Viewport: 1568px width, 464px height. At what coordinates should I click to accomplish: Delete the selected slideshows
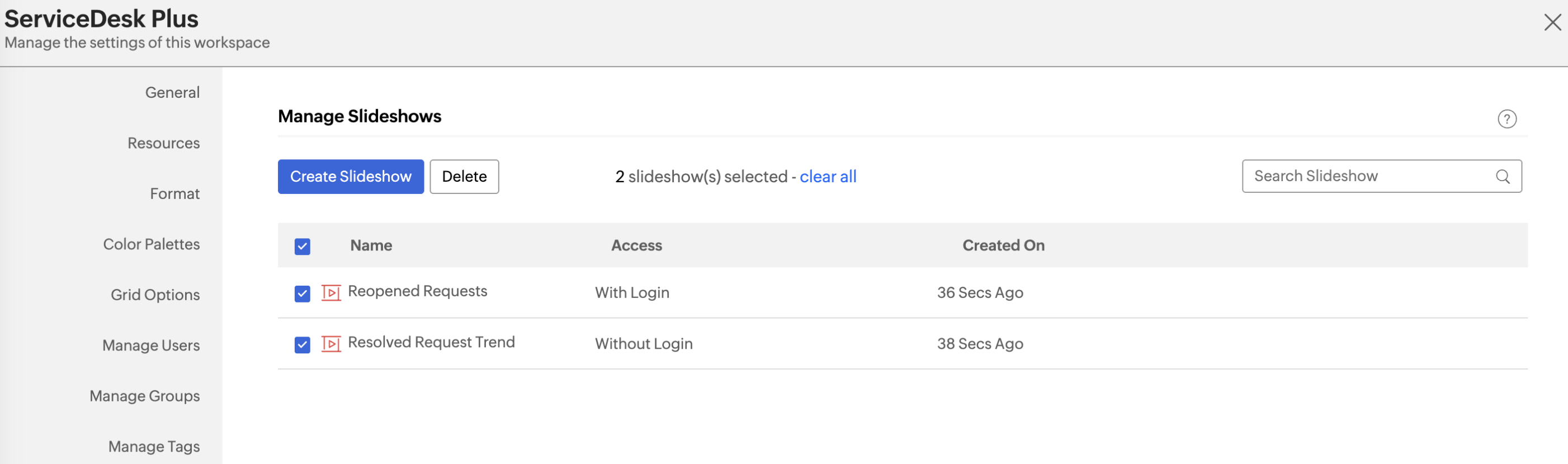click(464, 176)
